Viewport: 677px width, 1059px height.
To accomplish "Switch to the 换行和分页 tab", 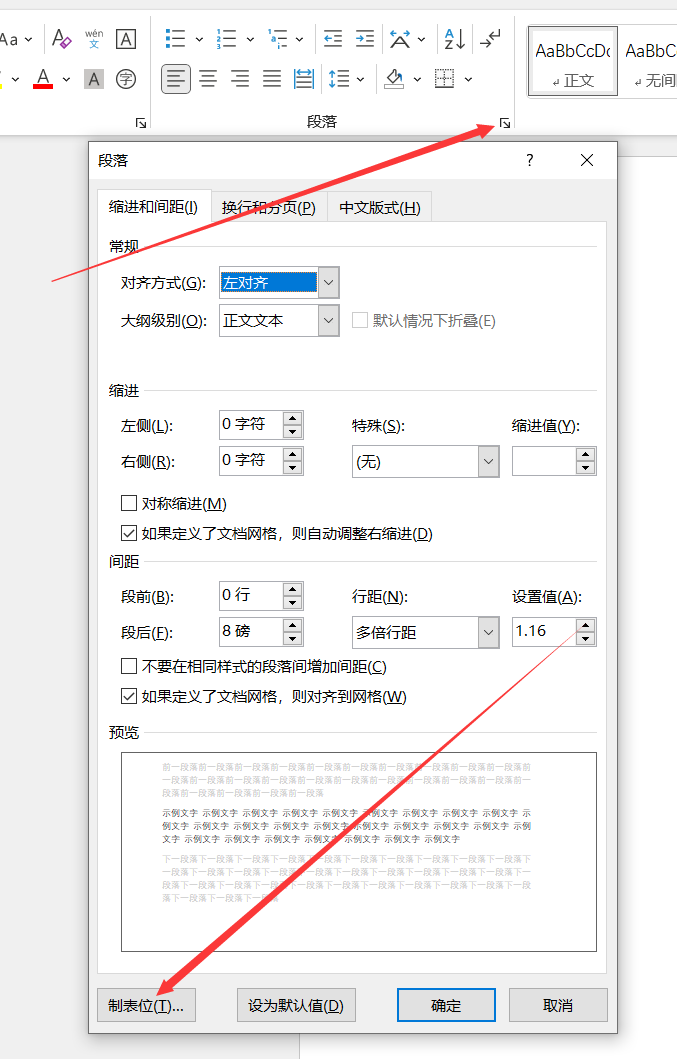I will tap(268, 208).
